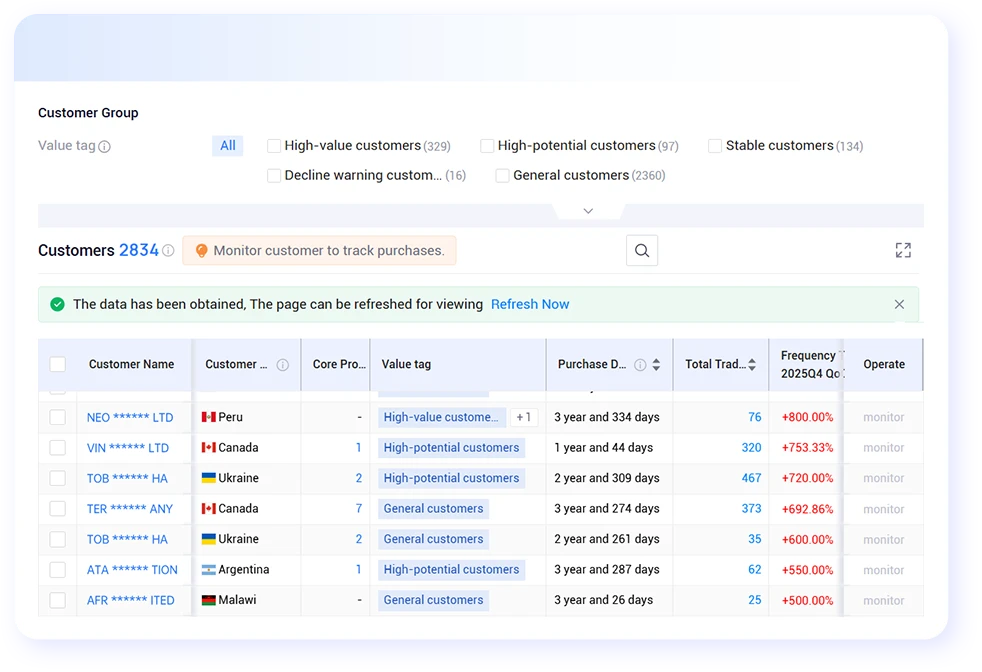Open AFR ****** ITED customer link
982x672 pixels.
[130, 601]
